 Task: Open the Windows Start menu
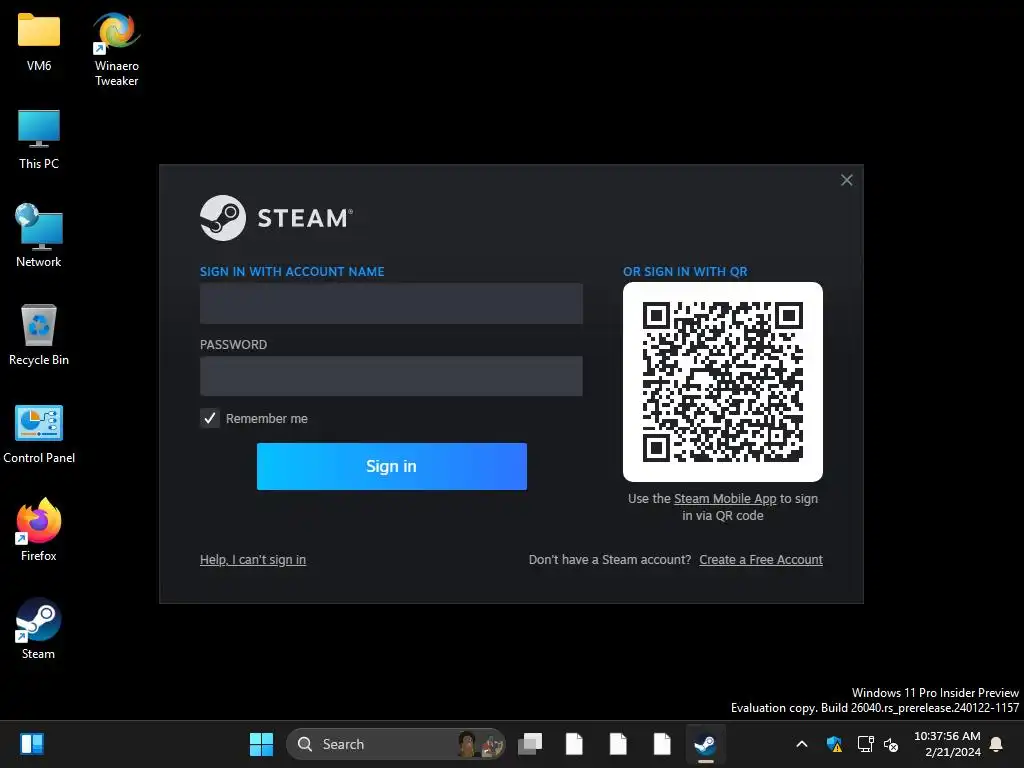[261, 744]
